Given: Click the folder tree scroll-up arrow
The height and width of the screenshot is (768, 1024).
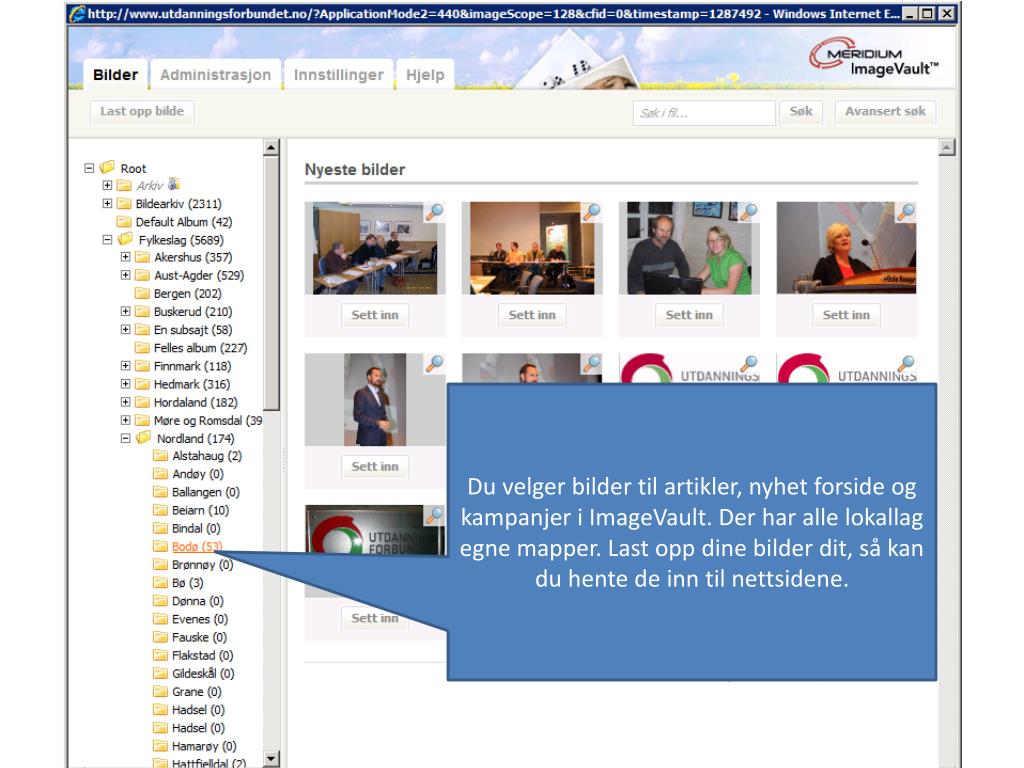Looking at the screenshot, I should [271, 148].
